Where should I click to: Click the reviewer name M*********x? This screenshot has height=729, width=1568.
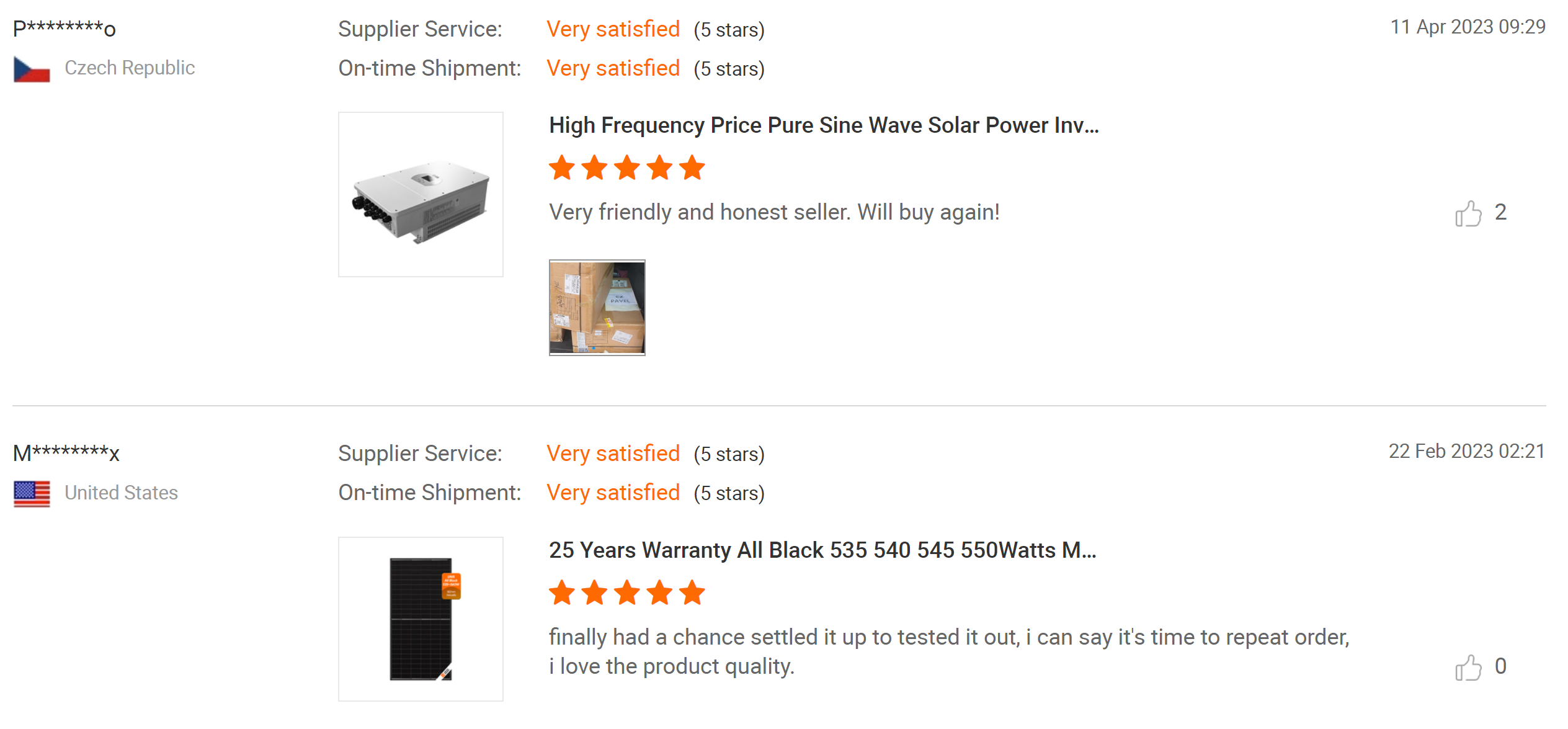click(66, 454)
